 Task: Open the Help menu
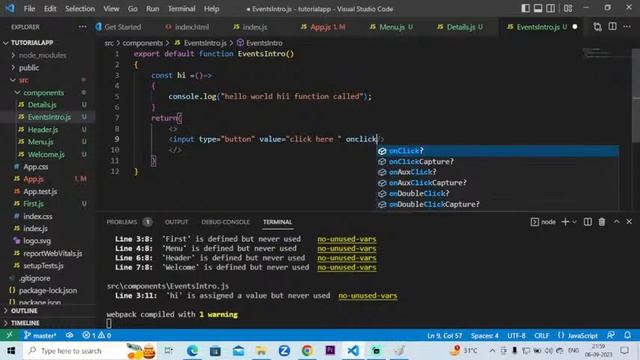211,9
